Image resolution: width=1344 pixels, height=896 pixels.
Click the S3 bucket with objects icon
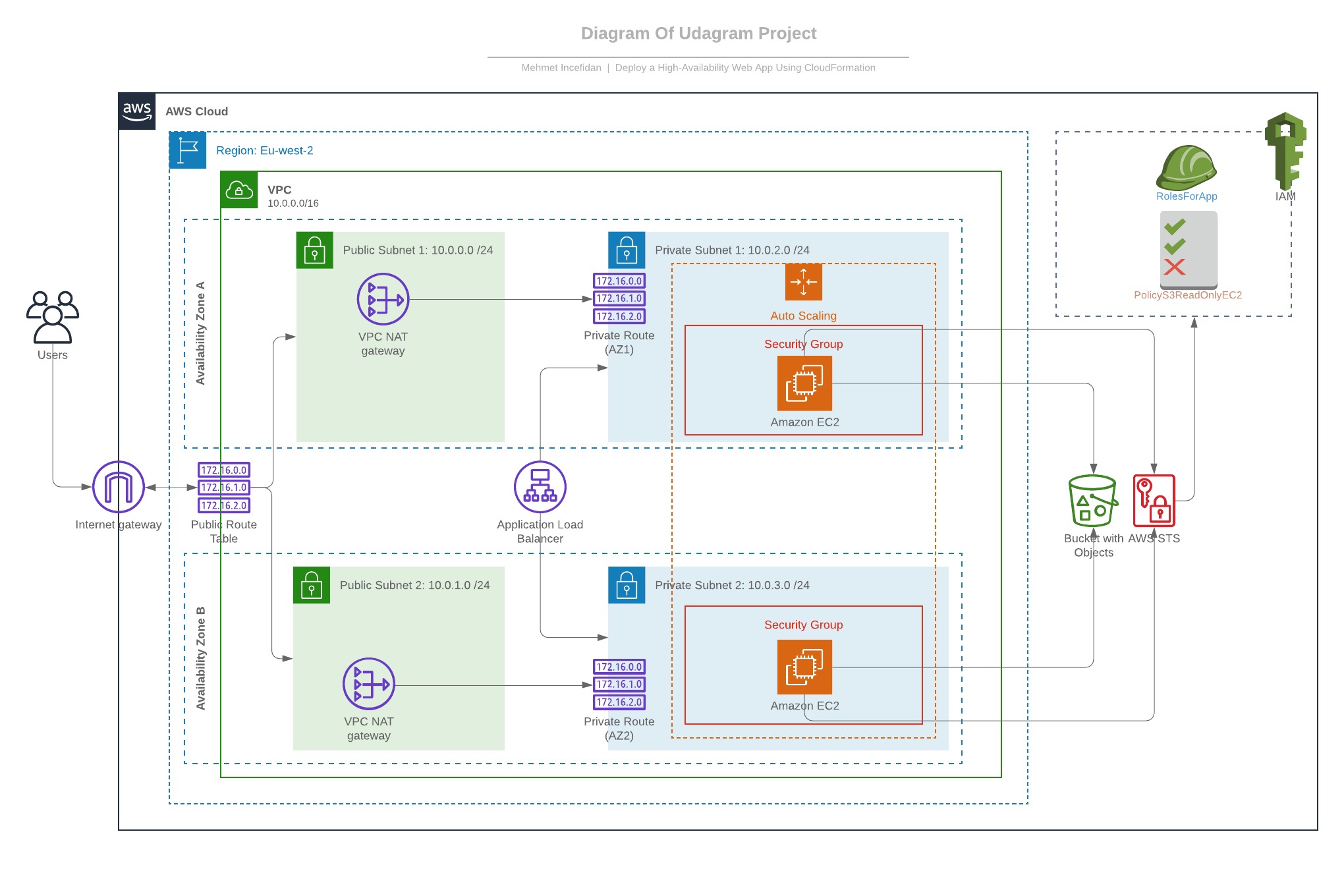pyautogui.click(x=1092, y=501)
